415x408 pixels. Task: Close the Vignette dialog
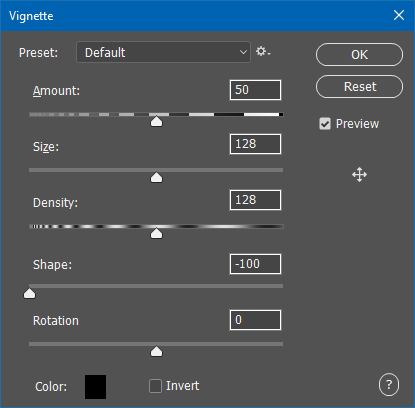(399, 15)
